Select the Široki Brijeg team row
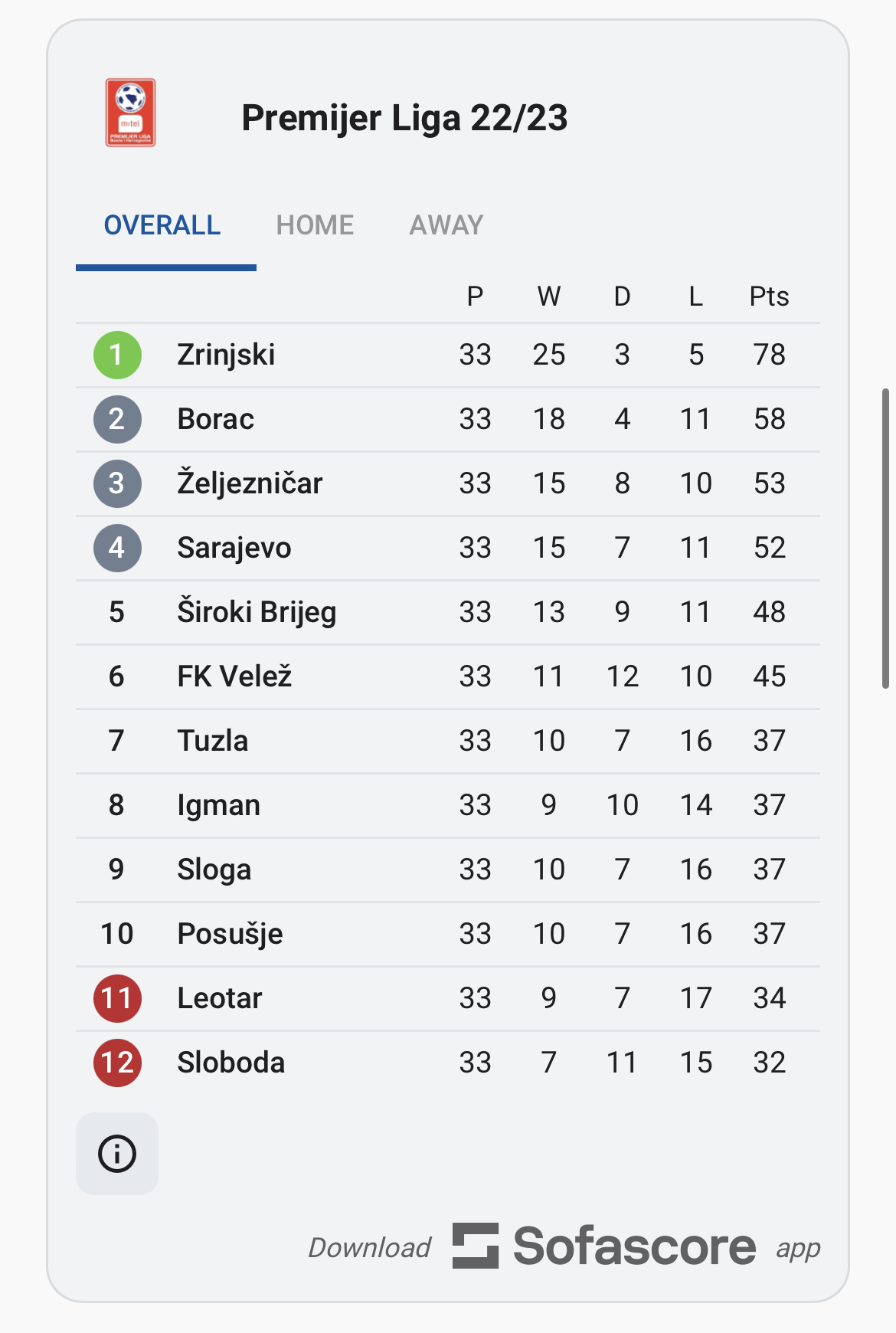Image resolution: width=896 pixels, height=1333 pixels. (257, 613)
